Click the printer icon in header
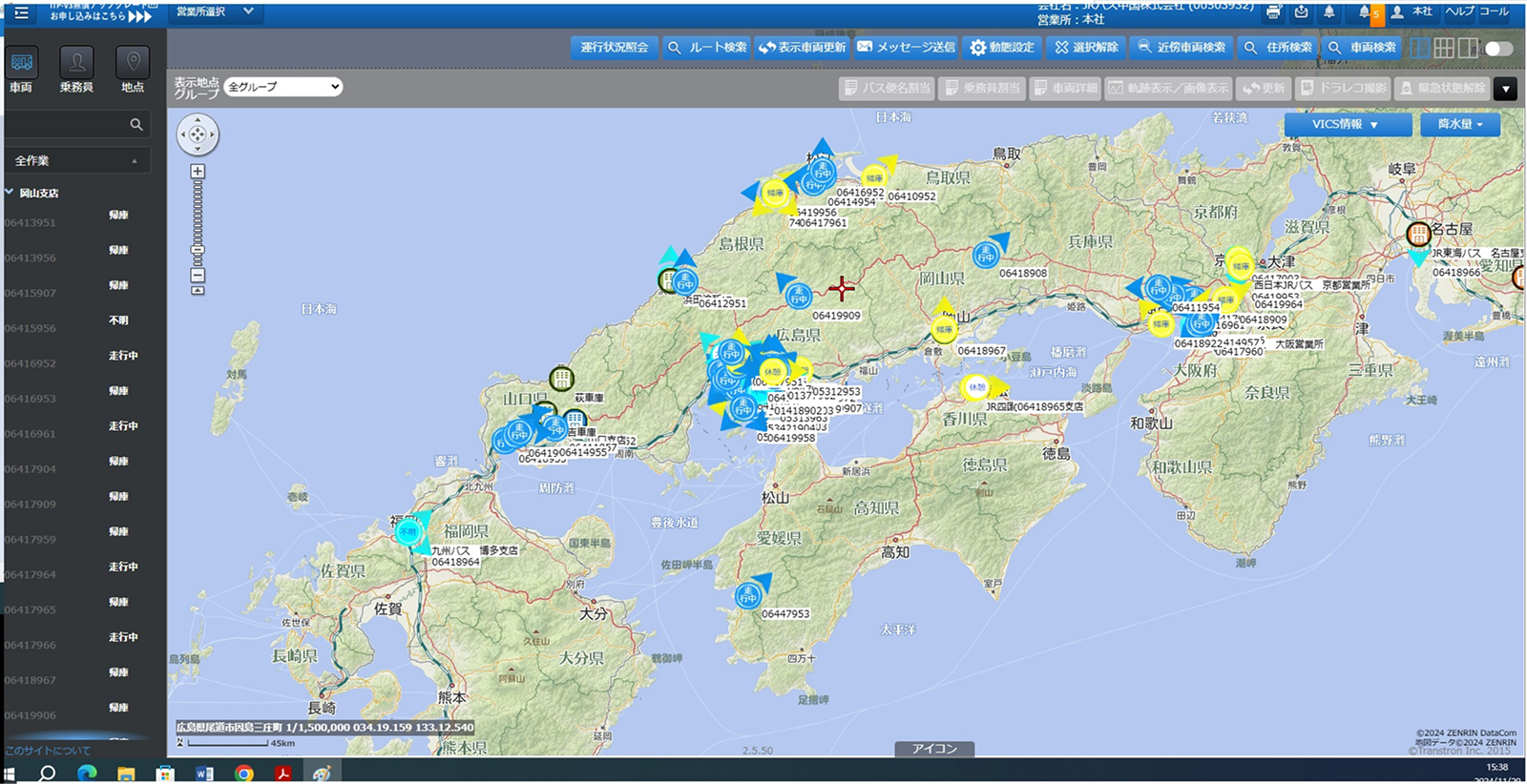 tap(1273, 12)
